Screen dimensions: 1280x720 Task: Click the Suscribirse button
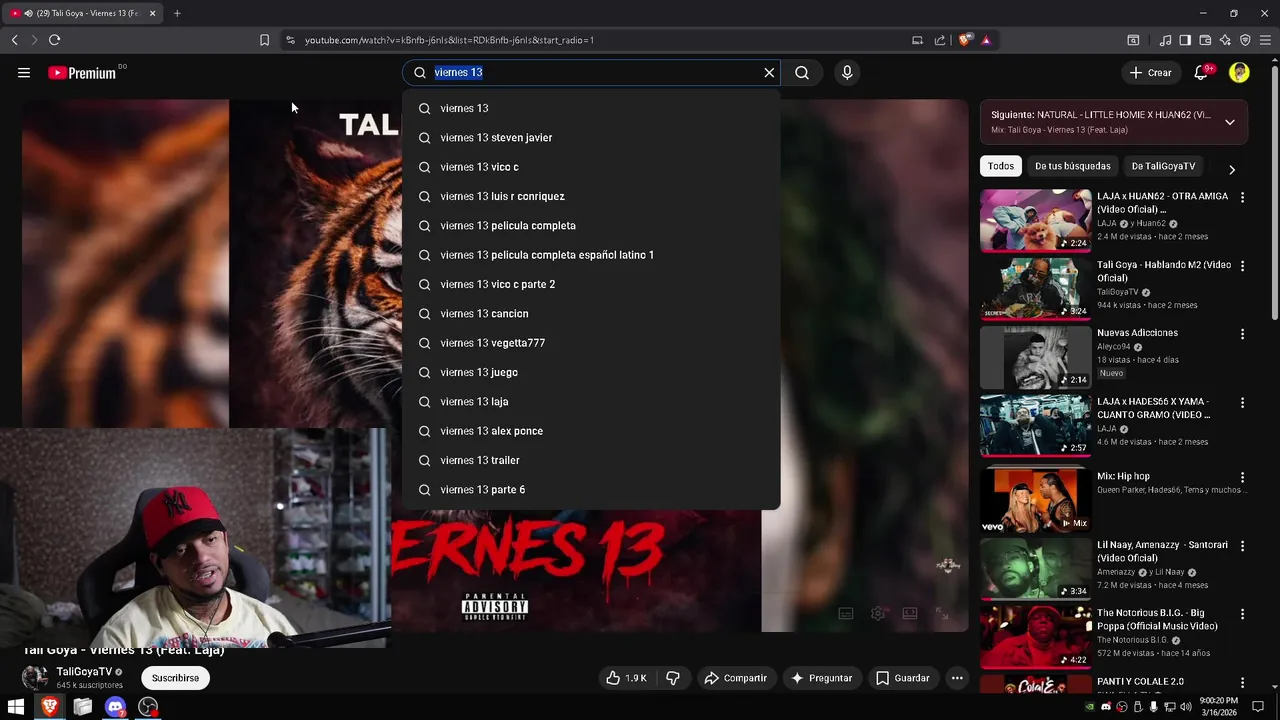pos(175,678)
